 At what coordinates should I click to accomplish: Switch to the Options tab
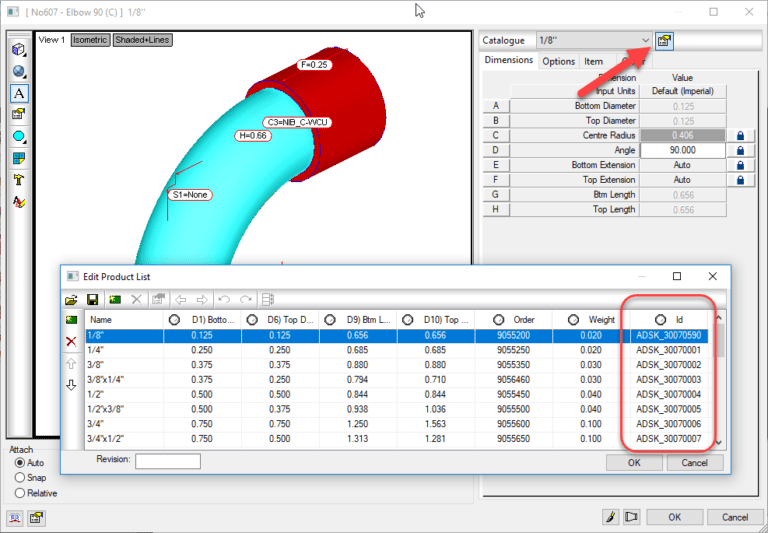558,61
